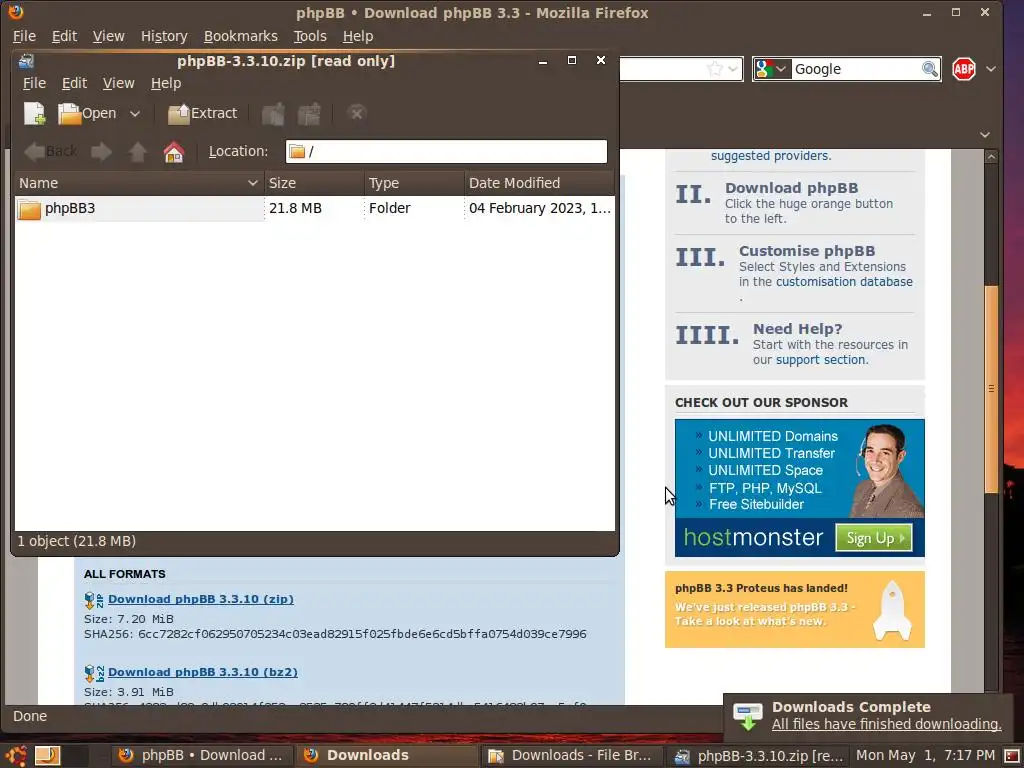This screenshot has width=1024, height=768.
Task: Sort archive list by Size column
Action: [x=314, y=183]
